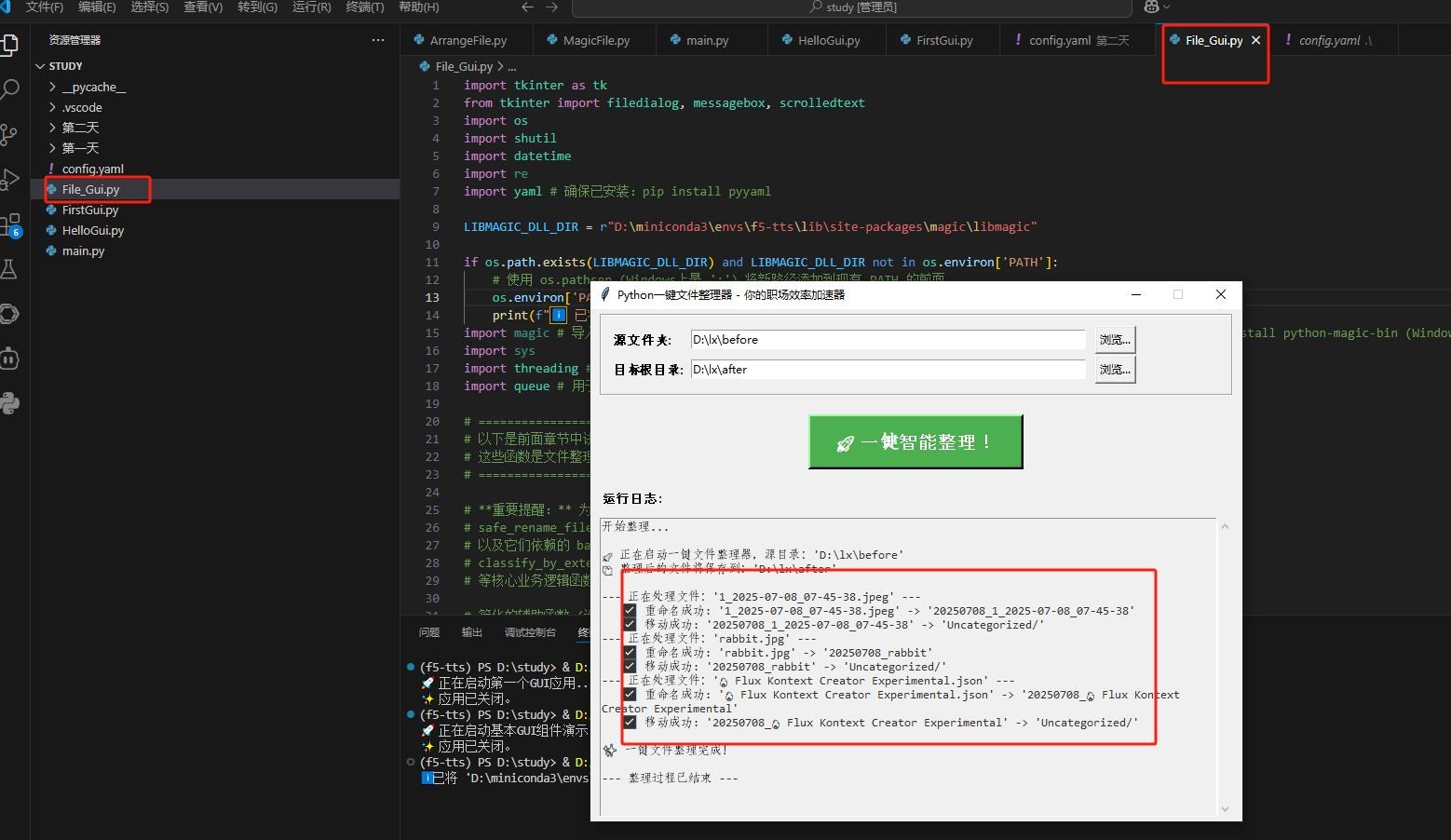
Task: Click the log scrollbar down arrow
Action: tap(1225, 808)
